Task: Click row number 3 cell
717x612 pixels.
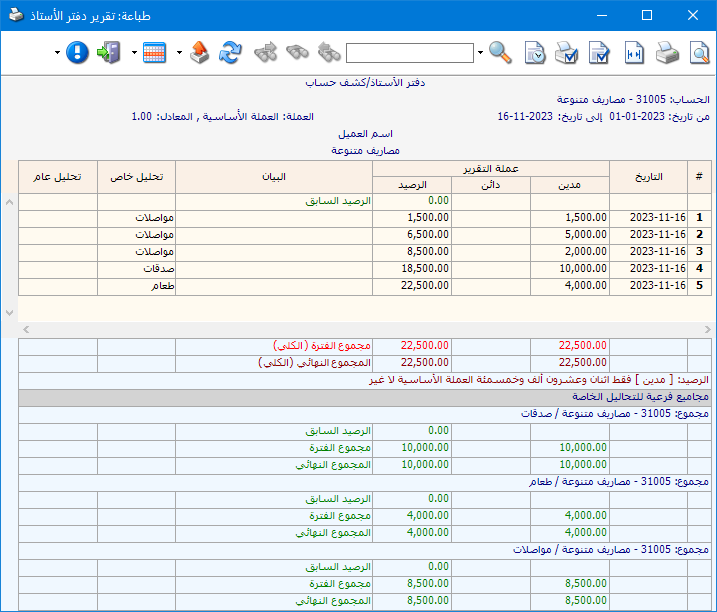Action: [x=699, y=252]
